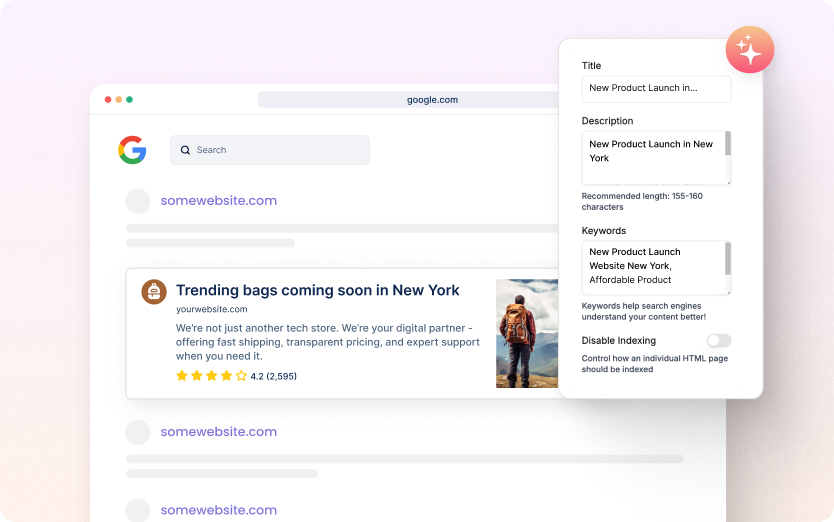The image size is (834, 522).
Task: Click the Google logo
Action: [132, 150]
